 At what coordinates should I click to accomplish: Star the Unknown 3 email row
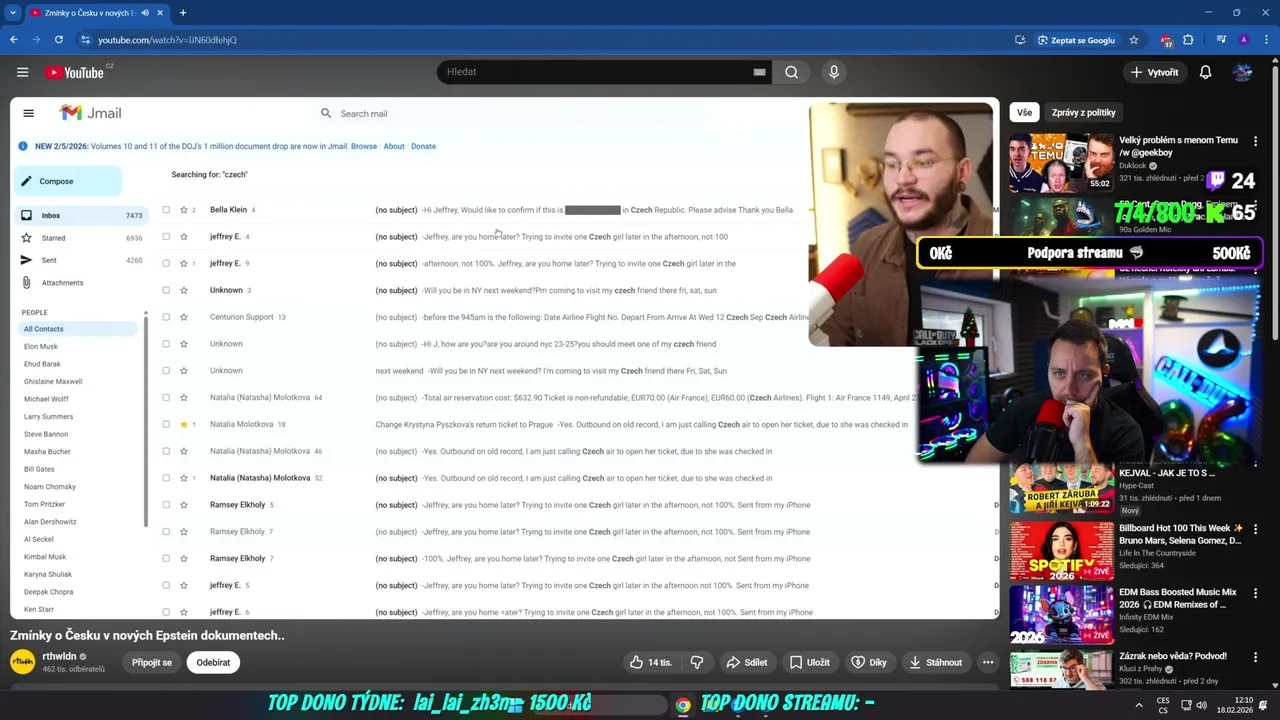[184, 290]
